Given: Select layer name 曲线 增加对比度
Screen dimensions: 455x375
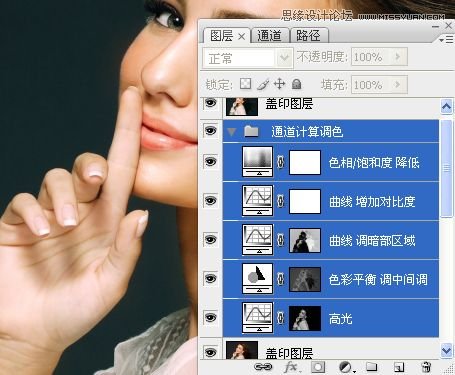Looking at the screenshot, I should click(x=372, y=202).
